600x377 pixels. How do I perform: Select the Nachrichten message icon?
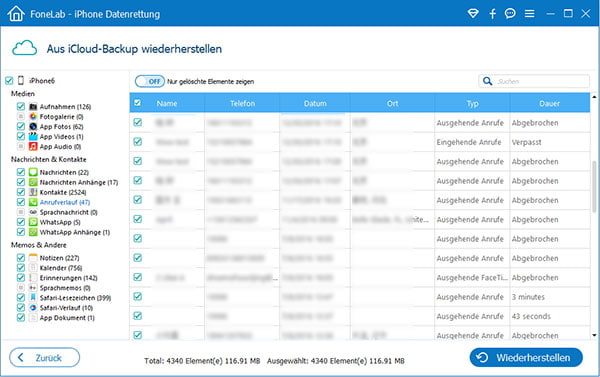point(33,172)
